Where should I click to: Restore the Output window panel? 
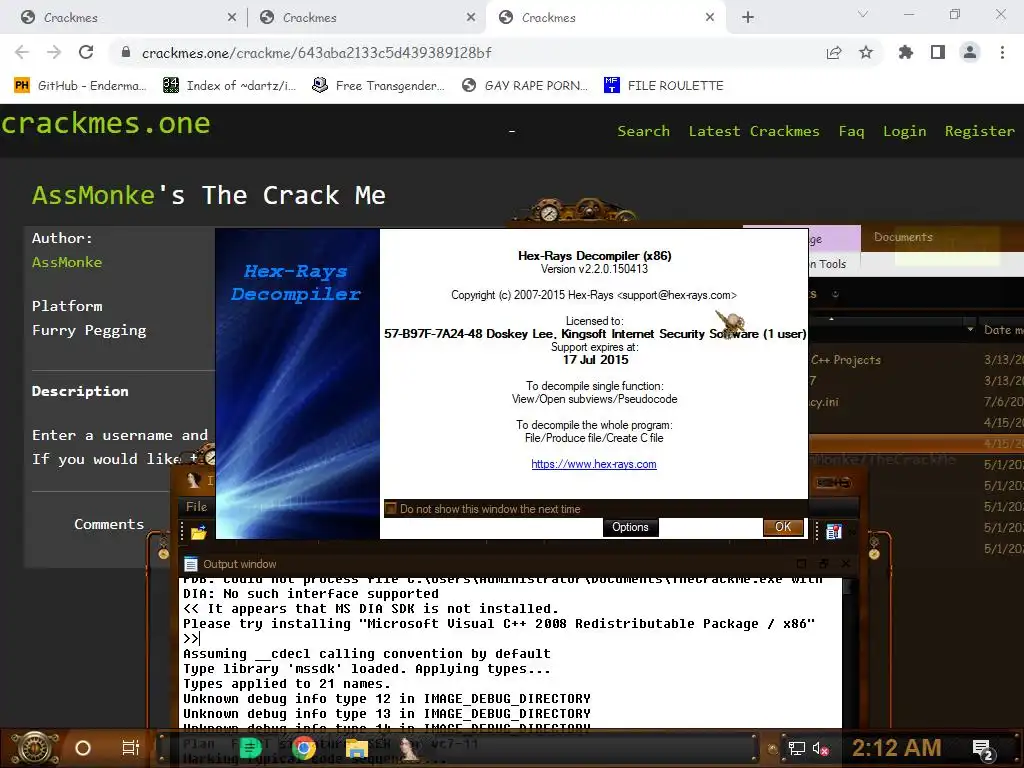tap(824, 564)
